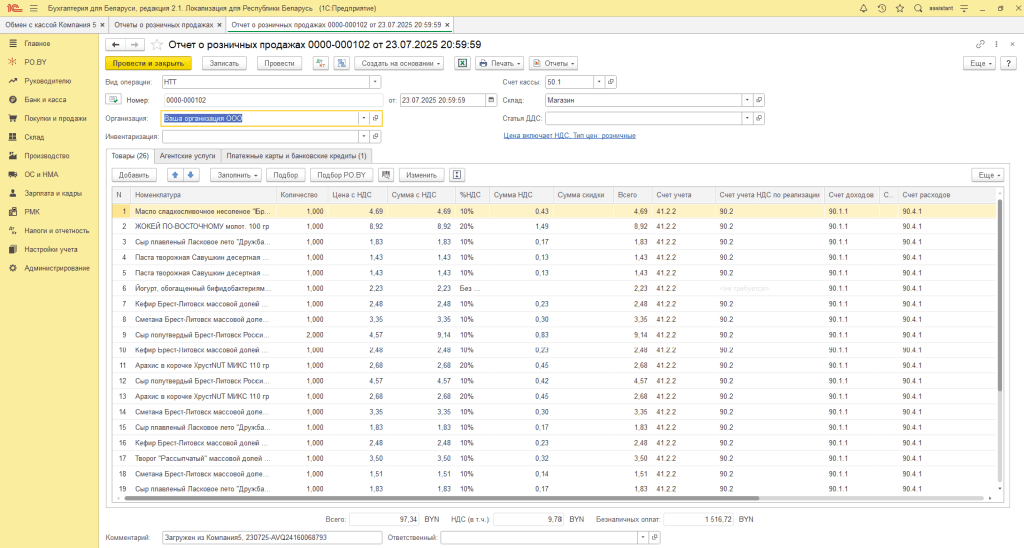Image resolution: width=1024 pixels, height=548 pixels.
Task: Switch to Отчеты о розничных продажах tab
Action: (x=163, y=25)
